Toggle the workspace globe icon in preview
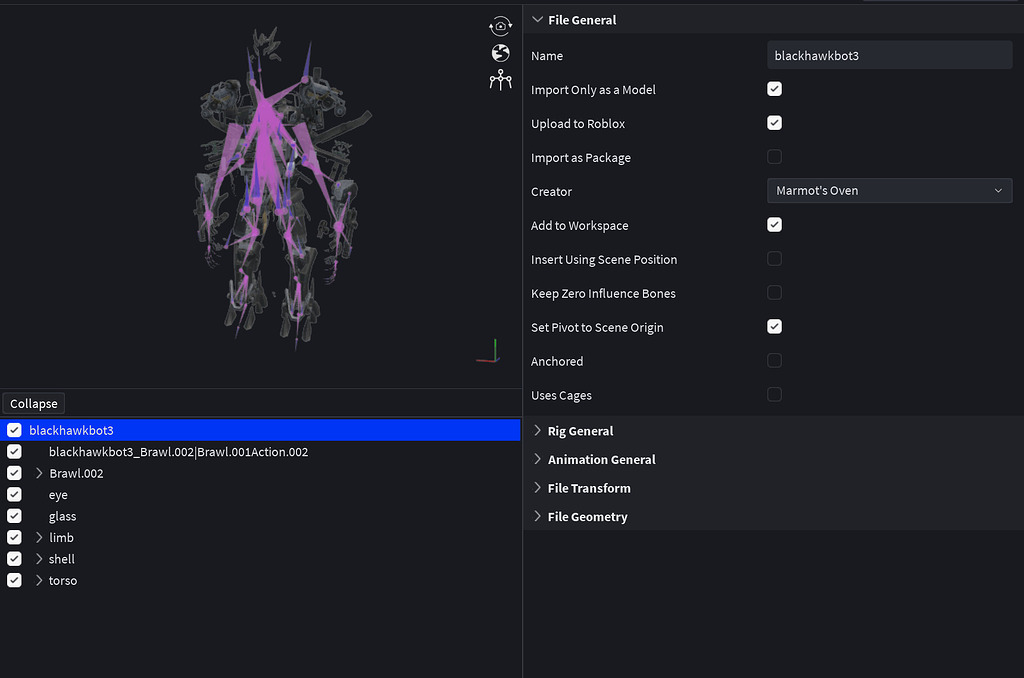 pyautogui.click(x=500, y=53)
